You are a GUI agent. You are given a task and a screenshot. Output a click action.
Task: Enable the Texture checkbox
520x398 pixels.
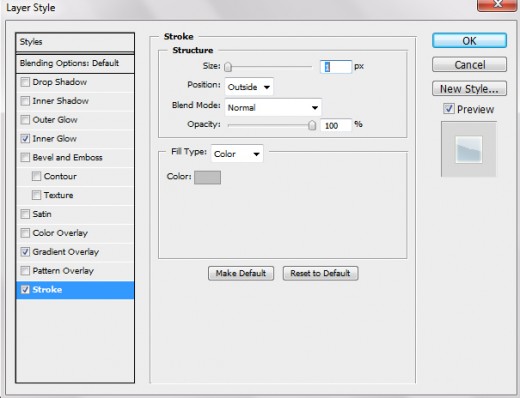pos(36,195)
